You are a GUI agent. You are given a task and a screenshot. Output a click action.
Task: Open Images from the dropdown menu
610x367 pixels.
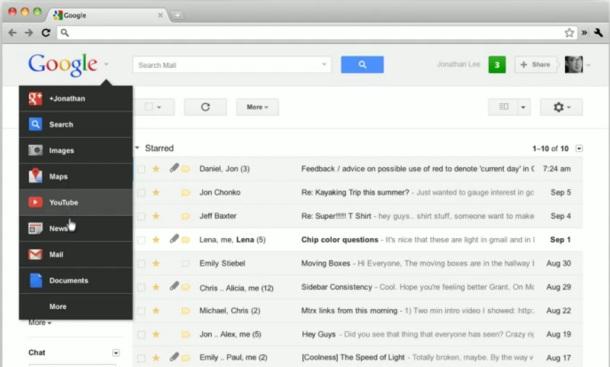point(76,150)
